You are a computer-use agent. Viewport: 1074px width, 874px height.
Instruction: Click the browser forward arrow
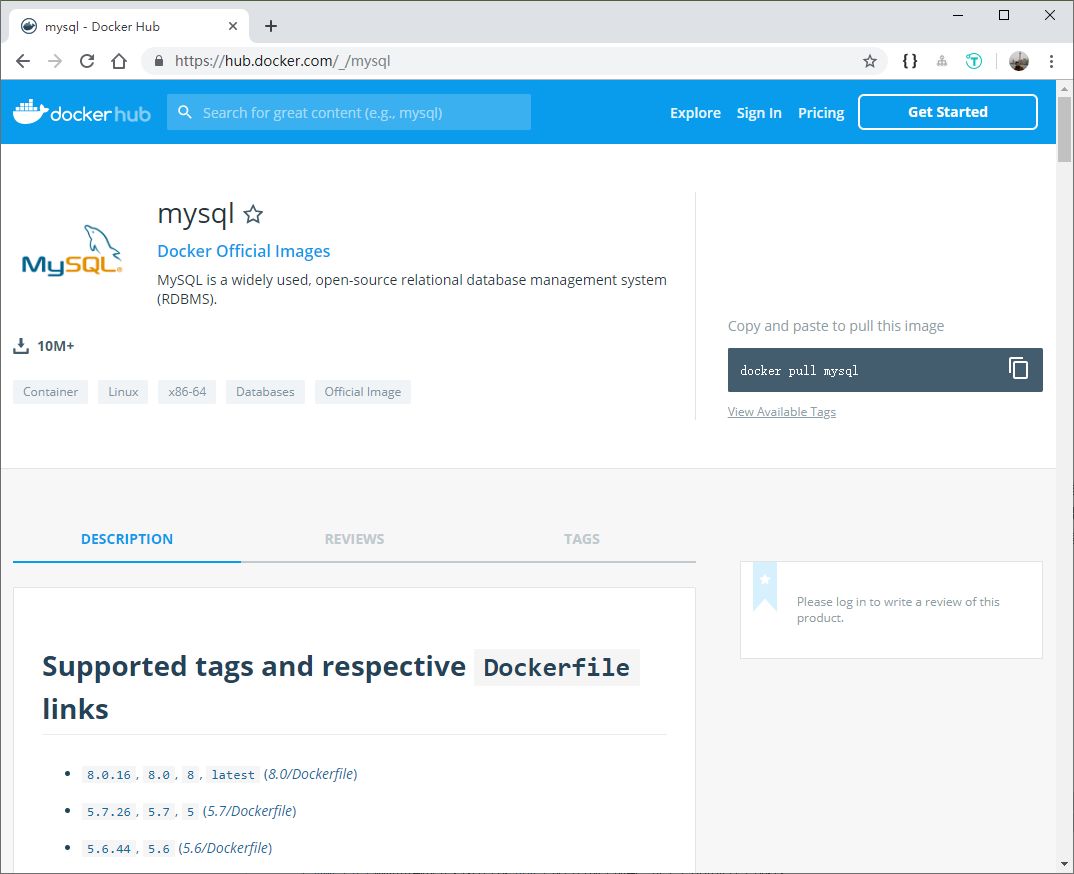tap(55, 61)
